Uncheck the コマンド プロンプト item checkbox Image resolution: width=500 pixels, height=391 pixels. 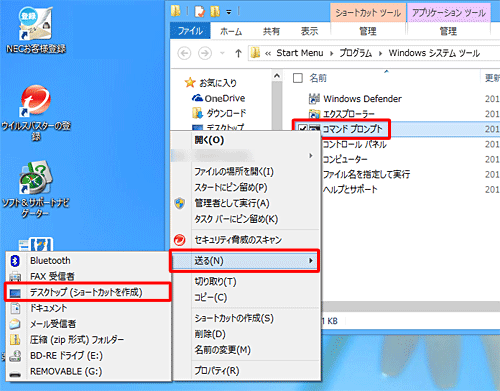tap(303, 129)
